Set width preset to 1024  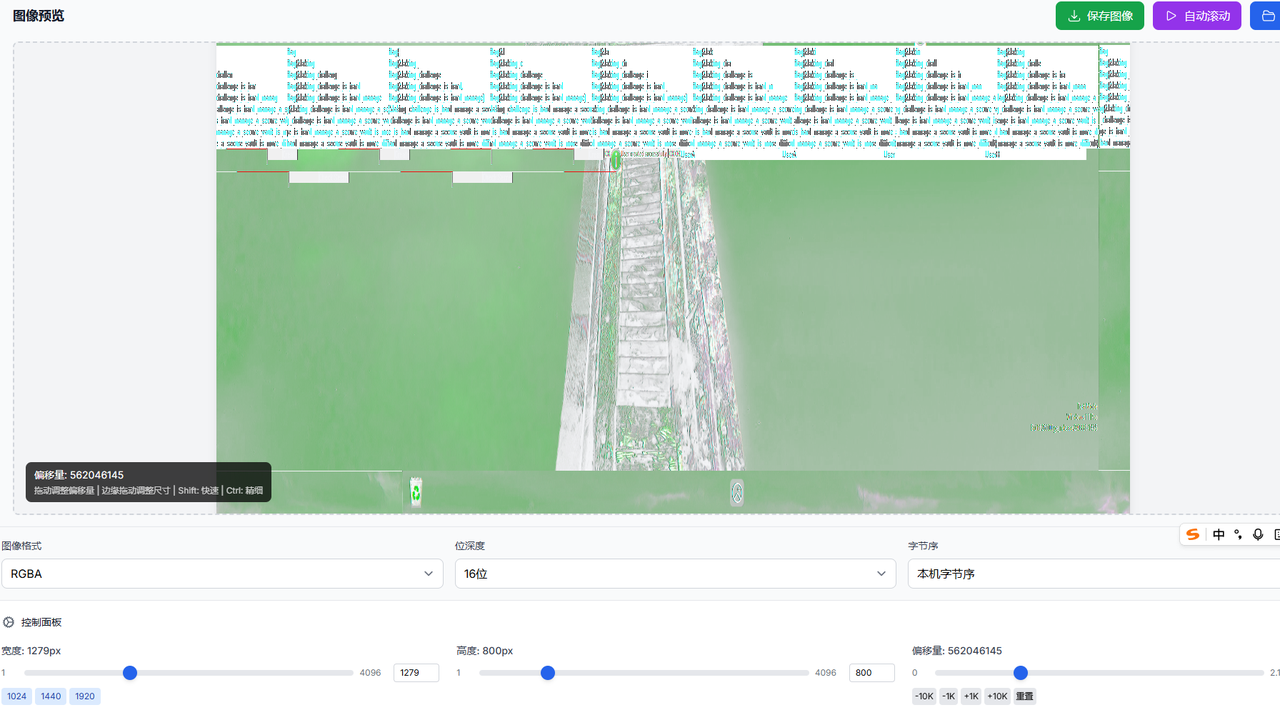pos(16,696)
